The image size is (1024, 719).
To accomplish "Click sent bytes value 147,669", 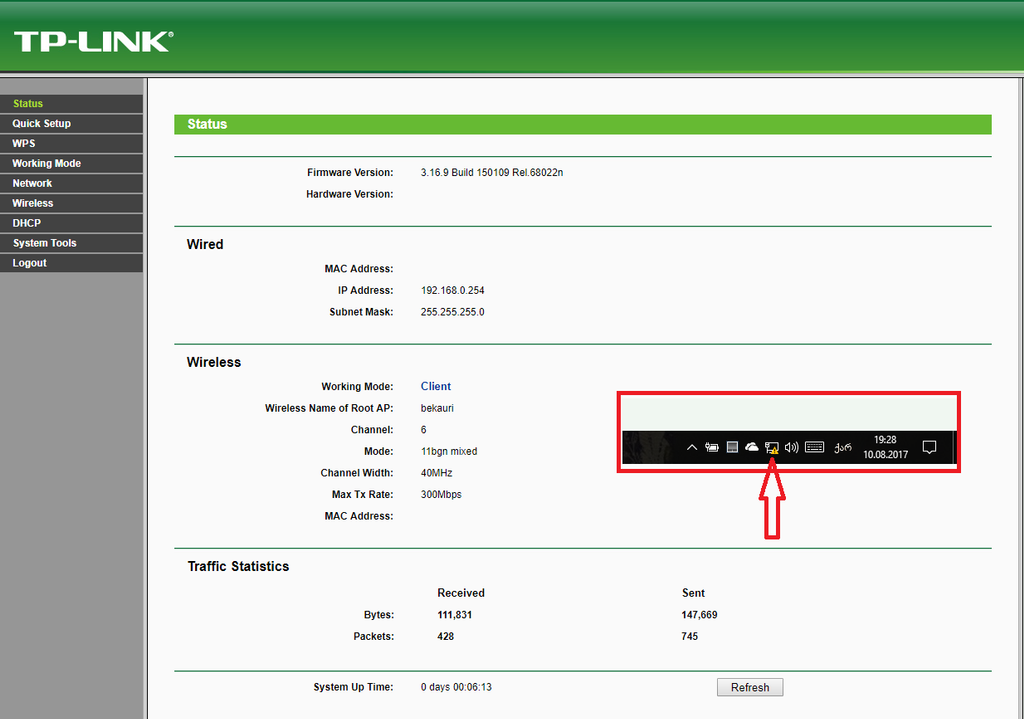I will pos(699,615).
